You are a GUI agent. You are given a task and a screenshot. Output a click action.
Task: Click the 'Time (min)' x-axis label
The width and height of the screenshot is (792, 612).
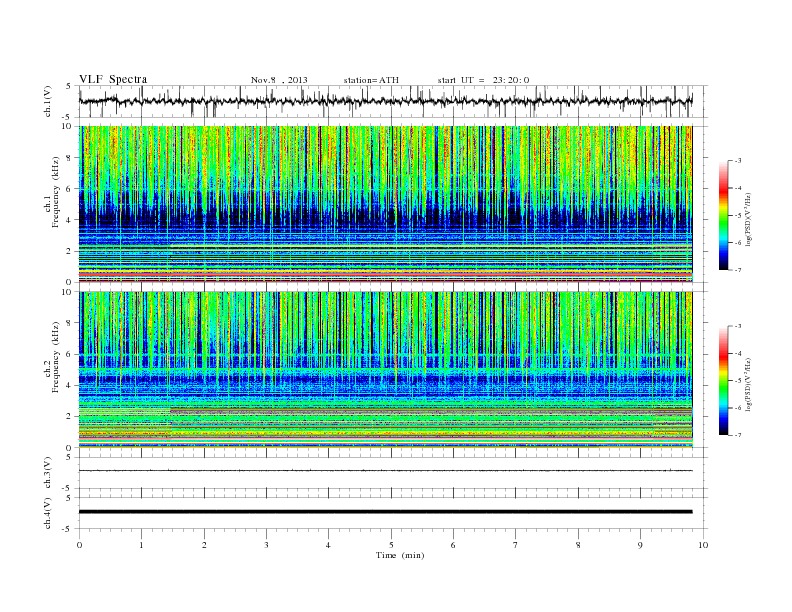click(400, 555)
